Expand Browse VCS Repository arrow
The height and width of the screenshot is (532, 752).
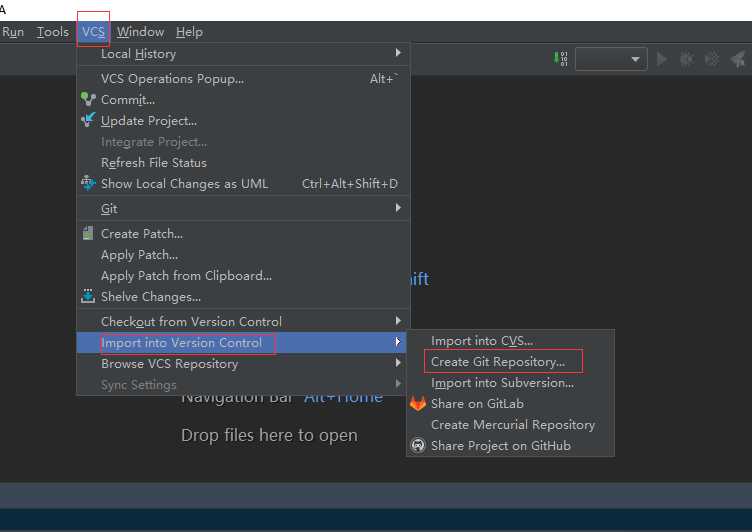(398, 363)
